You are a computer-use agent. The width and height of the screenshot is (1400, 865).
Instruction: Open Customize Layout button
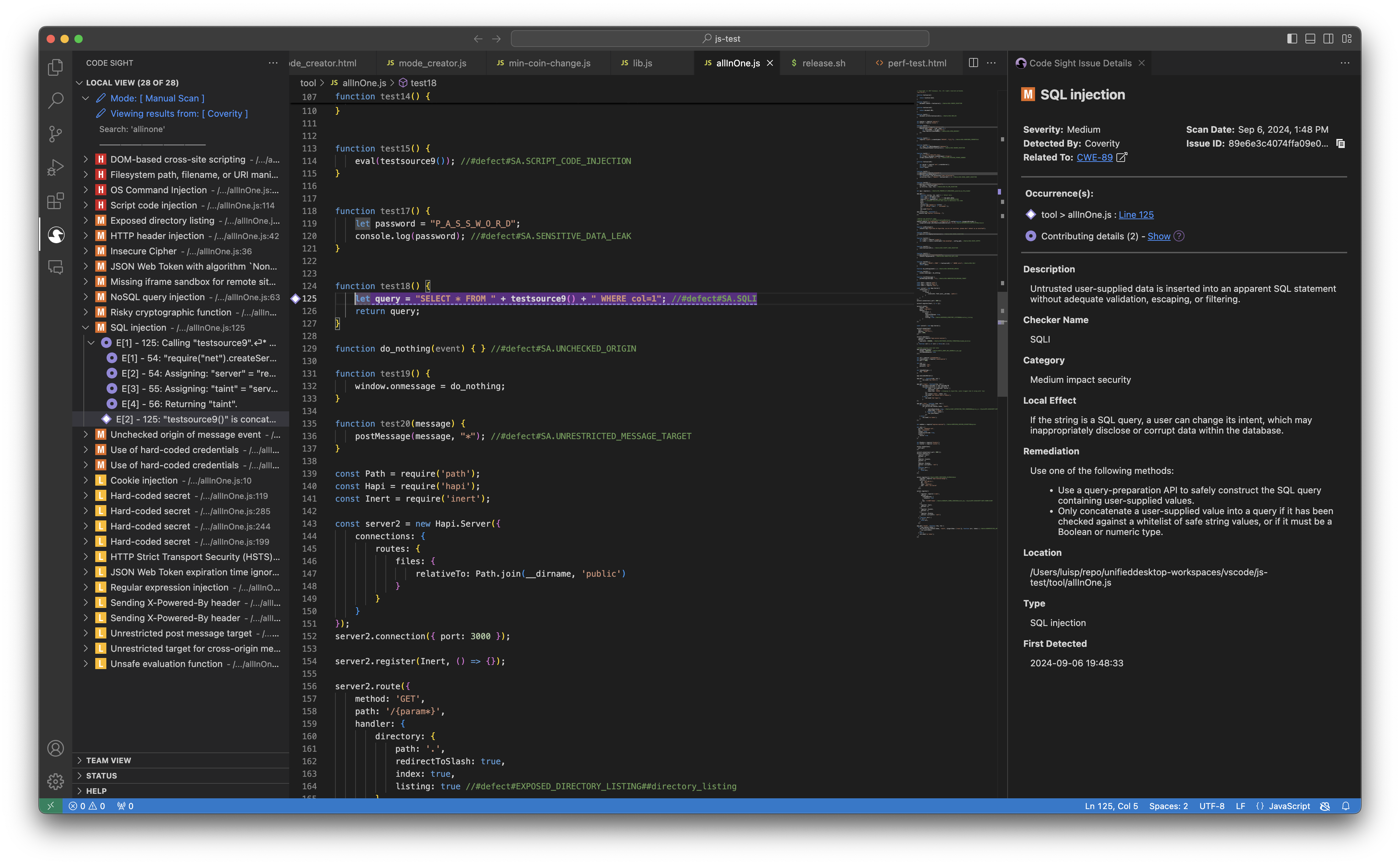tap(1347, 39)
